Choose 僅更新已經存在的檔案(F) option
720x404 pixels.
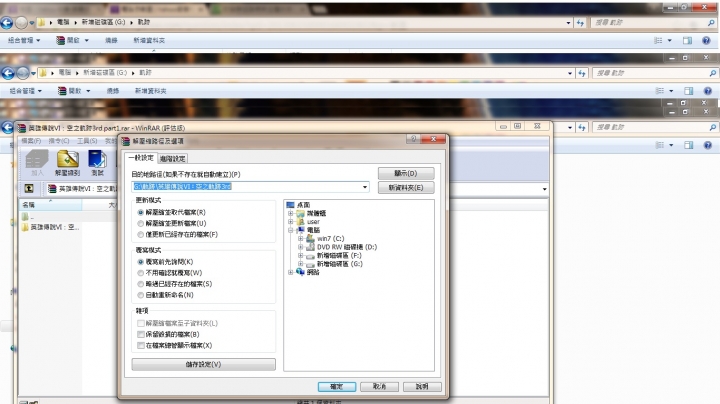(x=178, y=235)
